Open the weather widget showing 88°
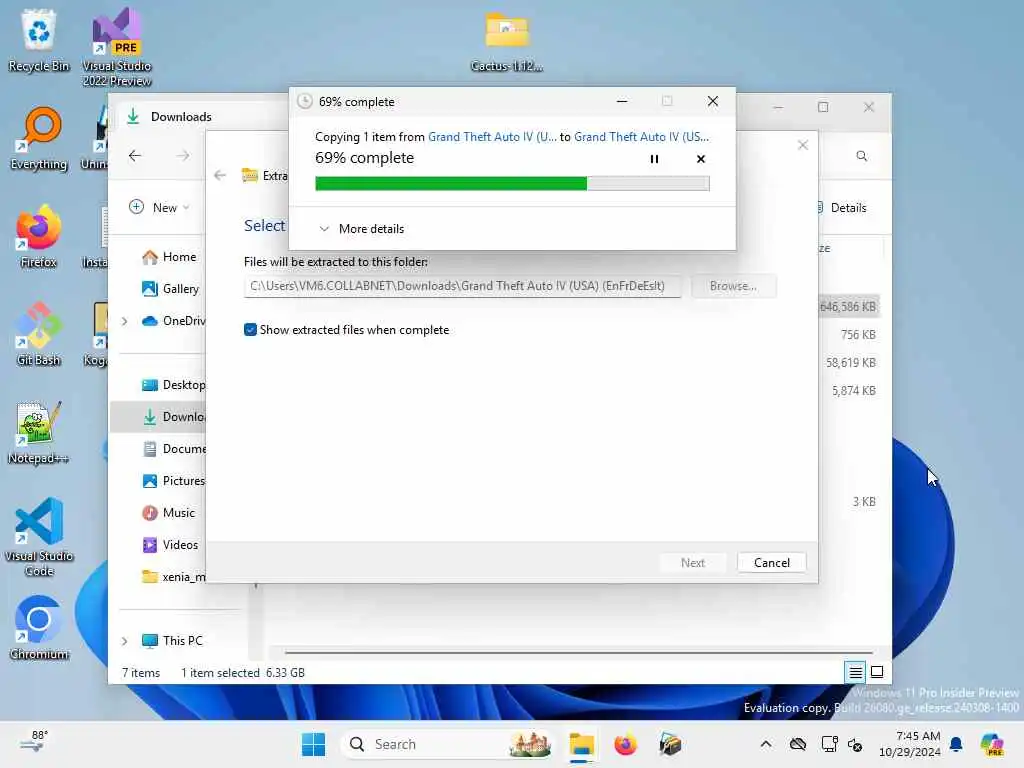 pyautogui.click(x=34, y=742)
